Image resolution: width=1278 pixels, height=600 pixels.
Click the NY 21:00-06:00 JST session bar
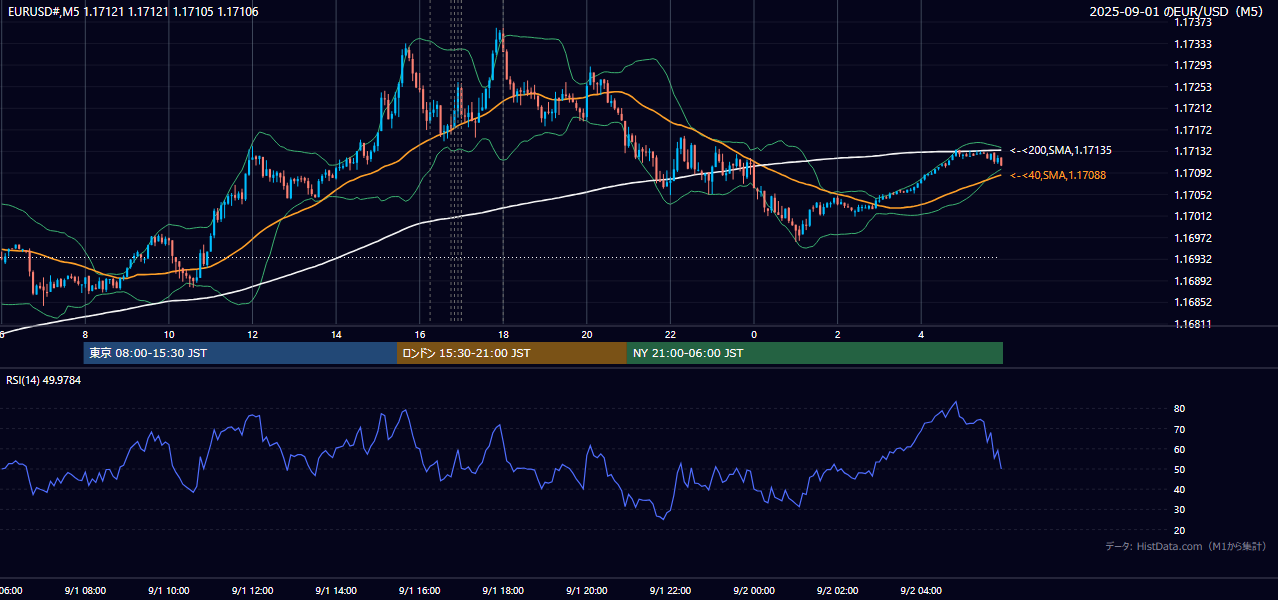coord(815,353)
